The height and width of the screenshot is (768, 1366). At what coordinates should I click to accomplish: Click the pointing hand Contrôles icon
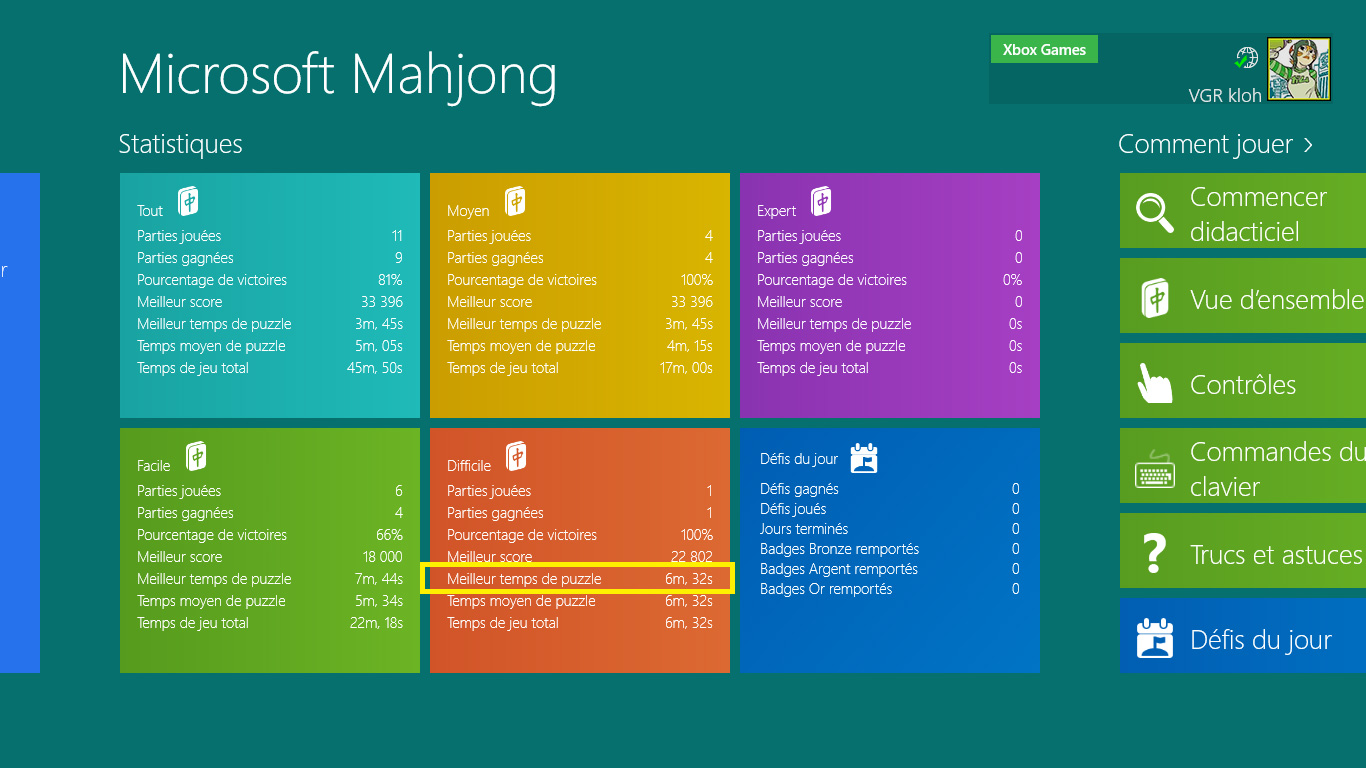(1154, 383)
